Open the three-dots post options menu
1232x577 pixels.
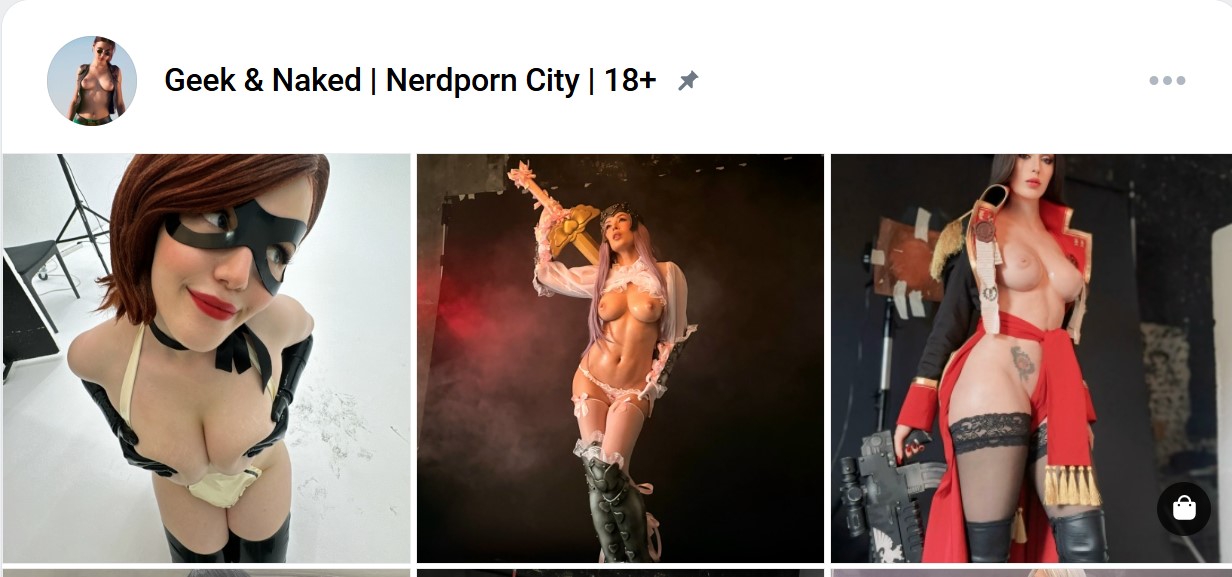pos(1167,81)
